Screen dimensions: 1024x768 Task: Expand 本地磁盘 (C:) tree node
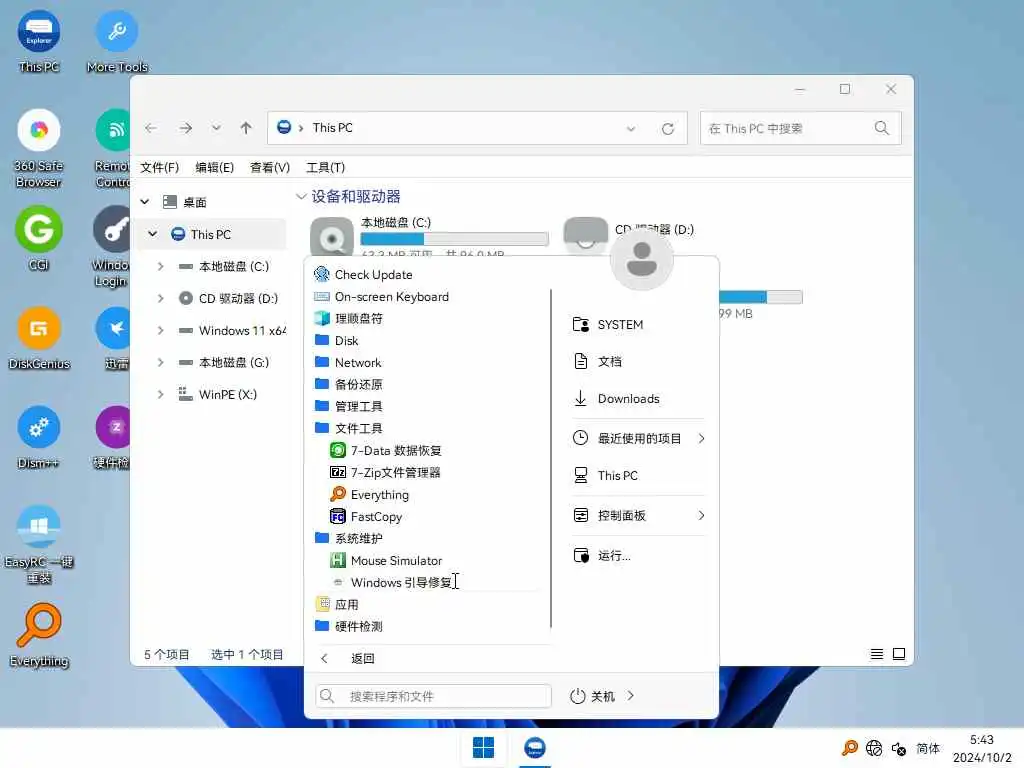(x=161, y=266)
